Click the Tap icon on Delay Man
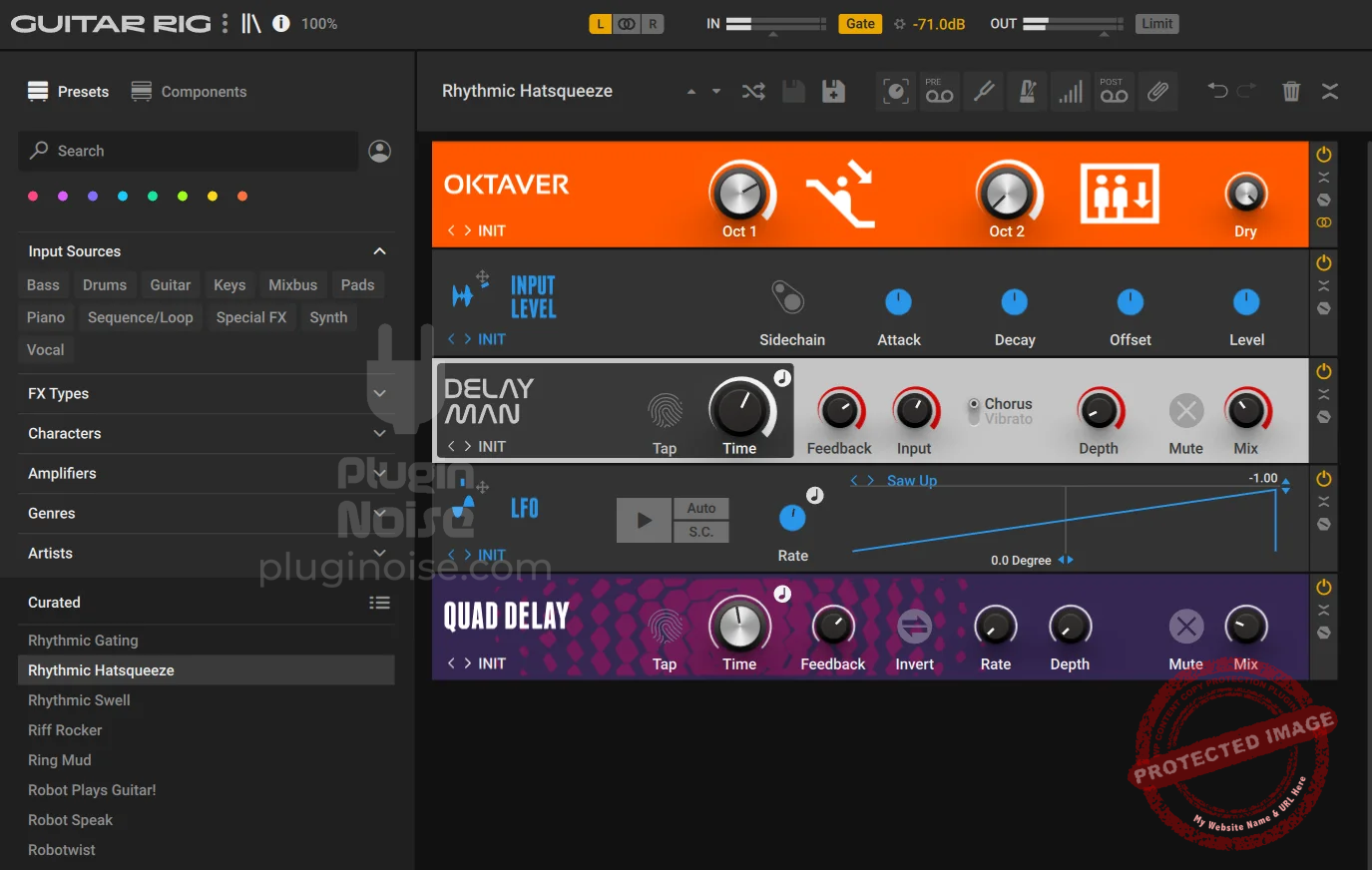The height and width of the screenshot is (870, 1372). point(665,410)
